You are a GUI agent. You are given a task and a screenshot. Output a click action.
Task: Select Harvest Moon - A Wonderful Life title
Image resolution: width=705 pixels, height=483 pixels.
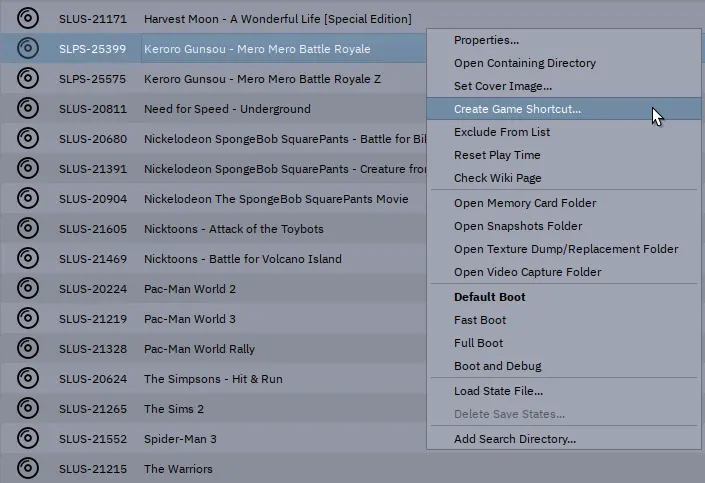tap(277, 19)
